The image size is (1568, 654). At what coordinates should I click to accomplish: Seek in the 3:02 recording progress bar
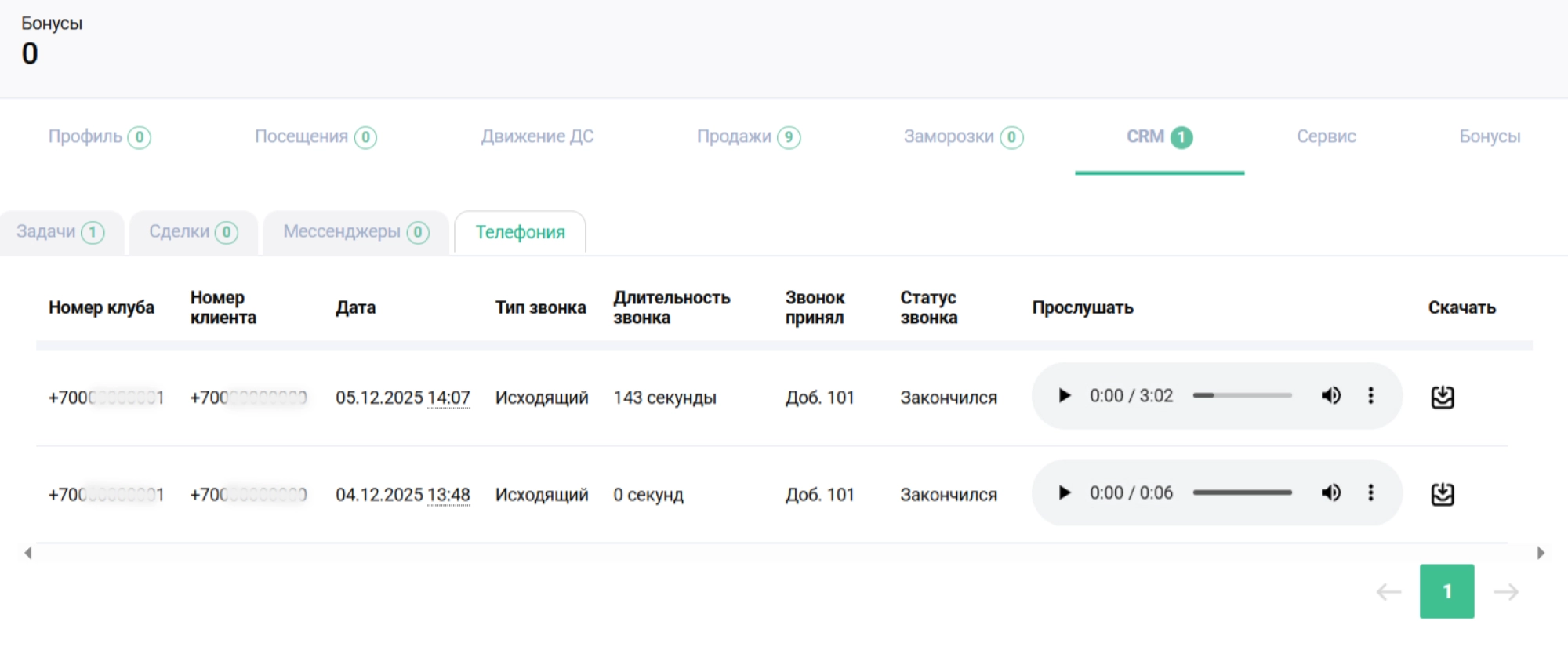pyautogui.click(x=1243, y=396)
